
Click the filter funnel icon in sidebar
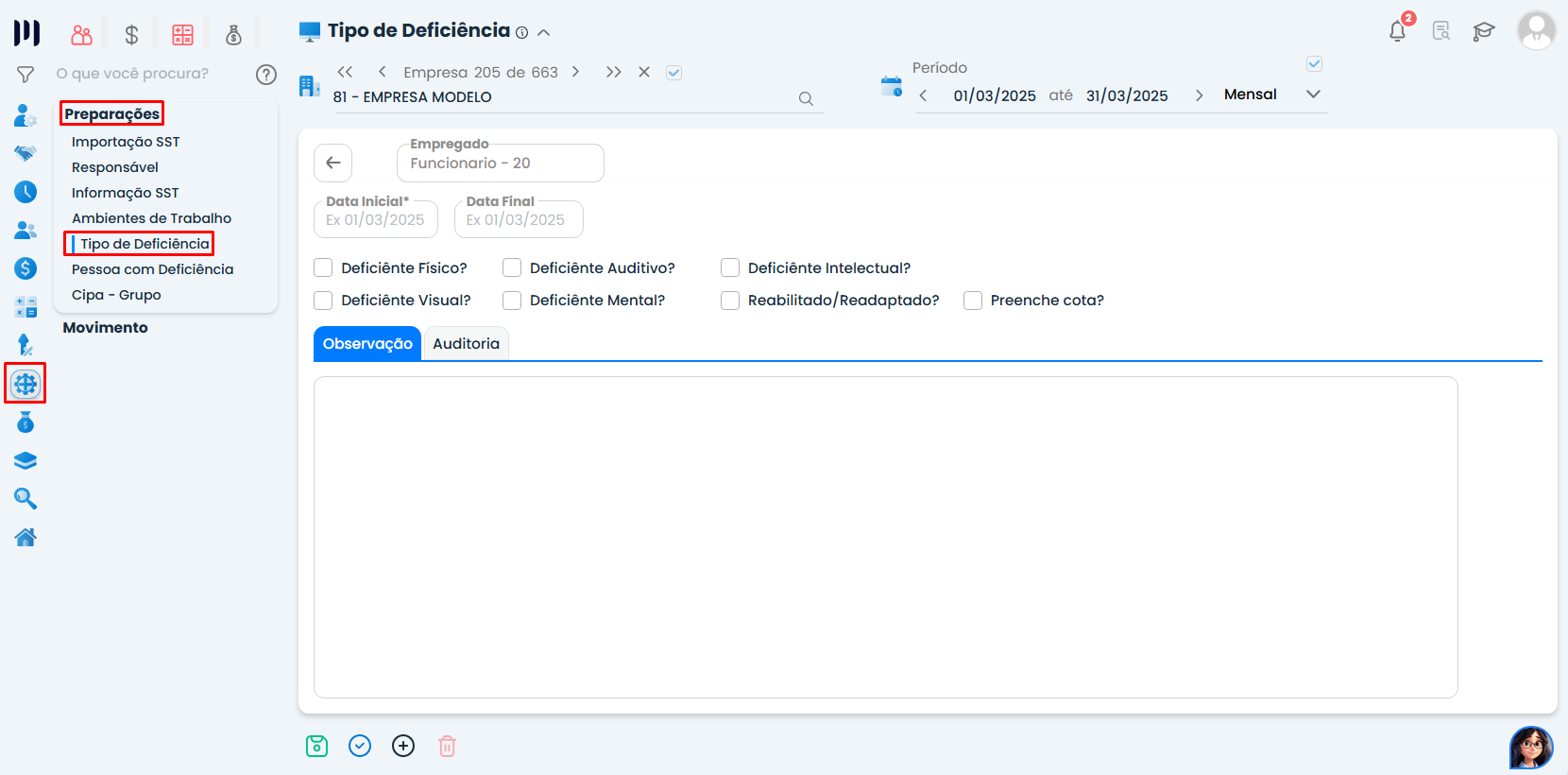pyautogui.click(x=26, y=74)
